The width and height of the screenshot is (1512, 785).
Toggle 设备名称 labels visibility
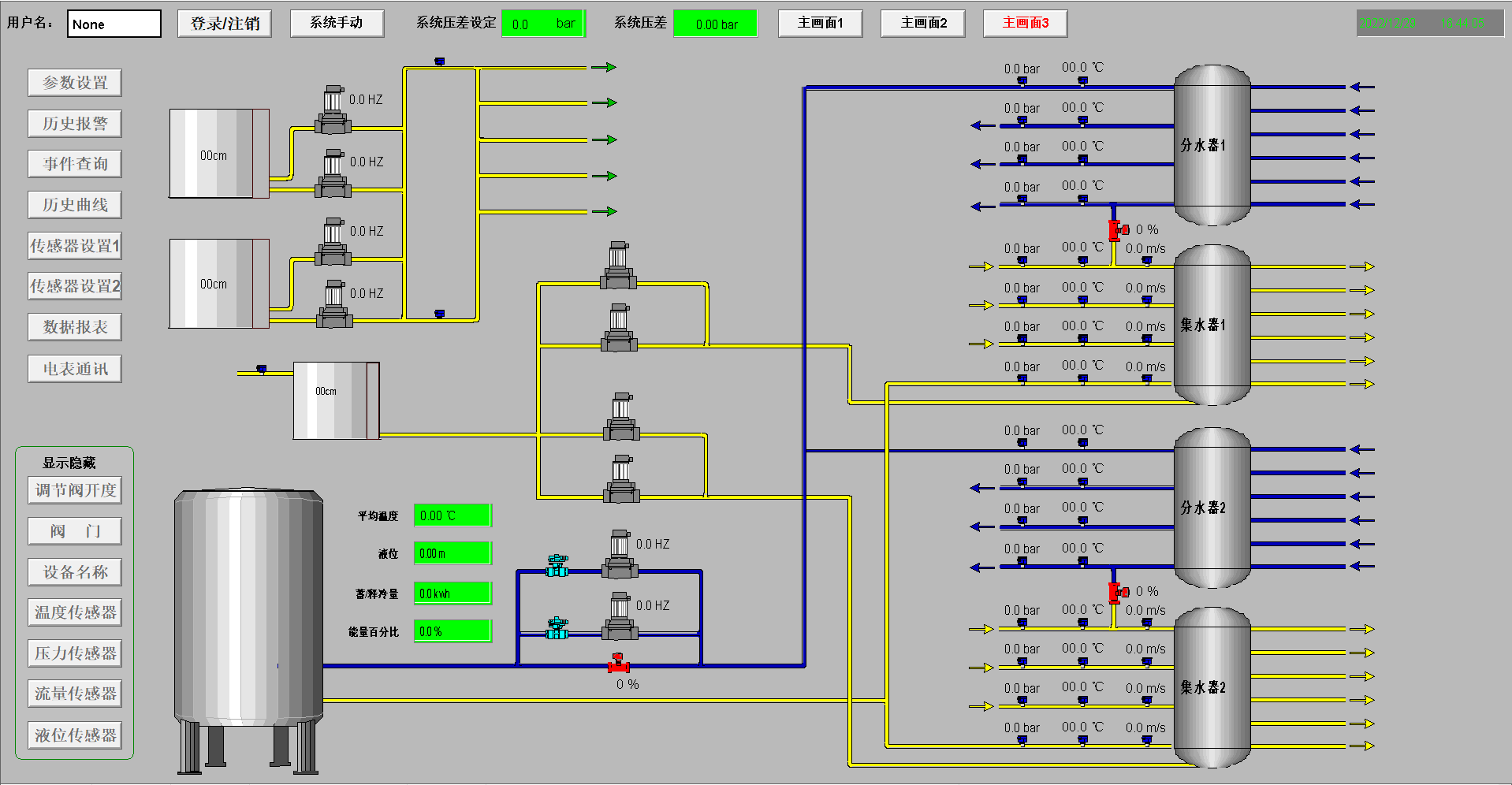coord(75,572)
